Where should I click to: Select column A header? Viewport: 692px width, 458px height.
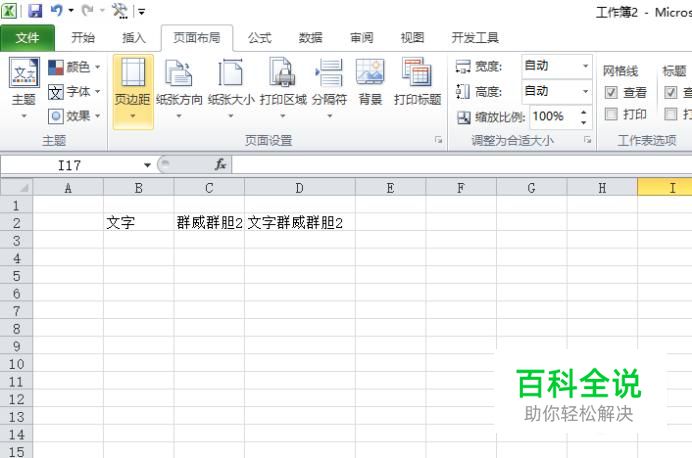pyautogui.click(x=68, y=188)
